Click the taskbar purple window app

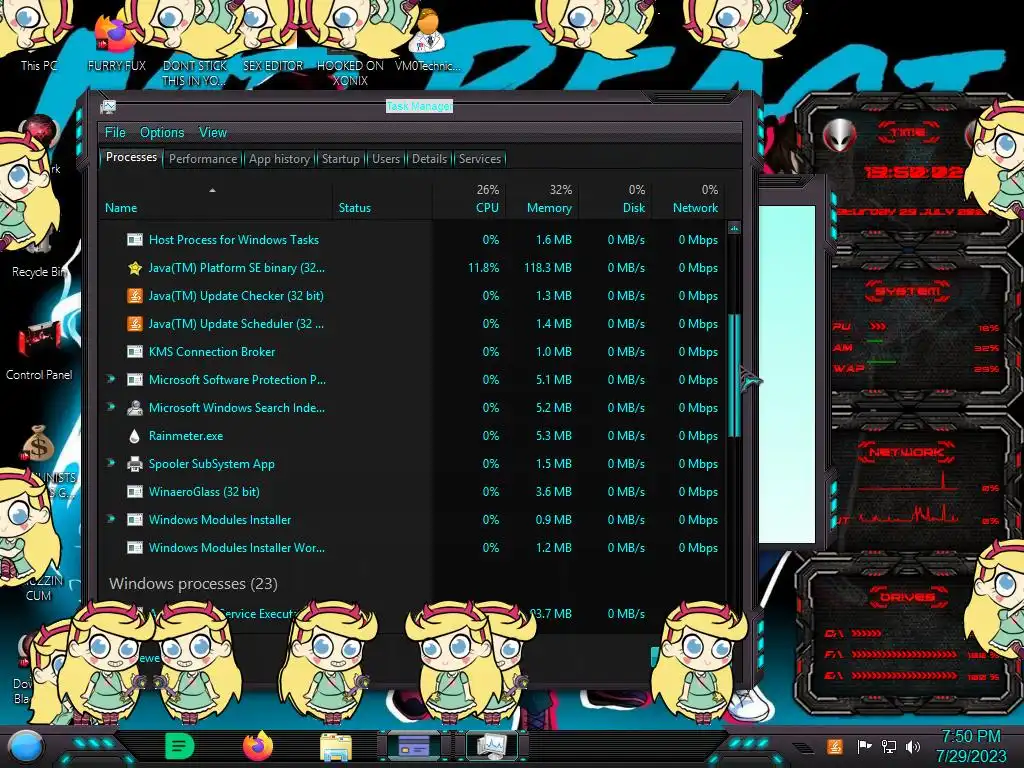pos(414,746)
